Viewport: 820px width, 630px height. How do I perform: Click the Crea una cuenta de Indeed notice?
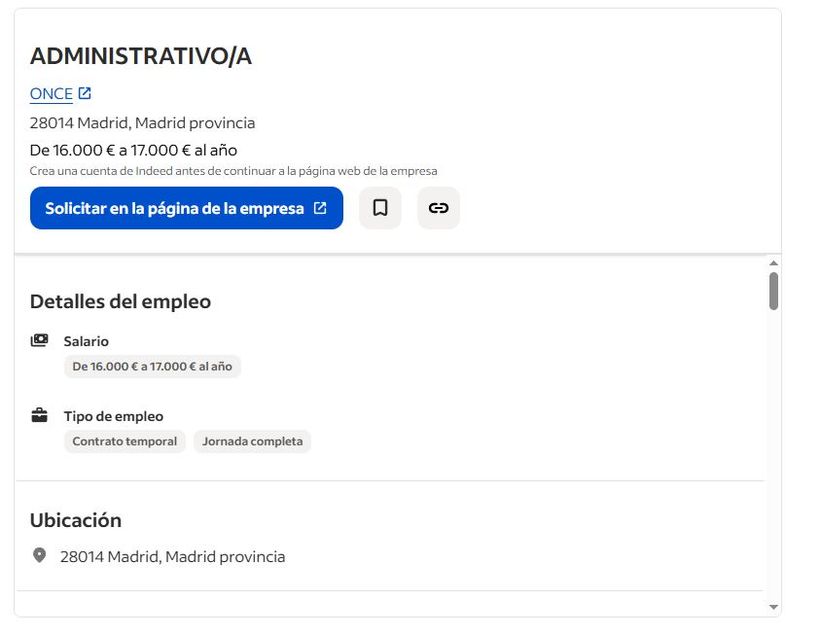233,171
